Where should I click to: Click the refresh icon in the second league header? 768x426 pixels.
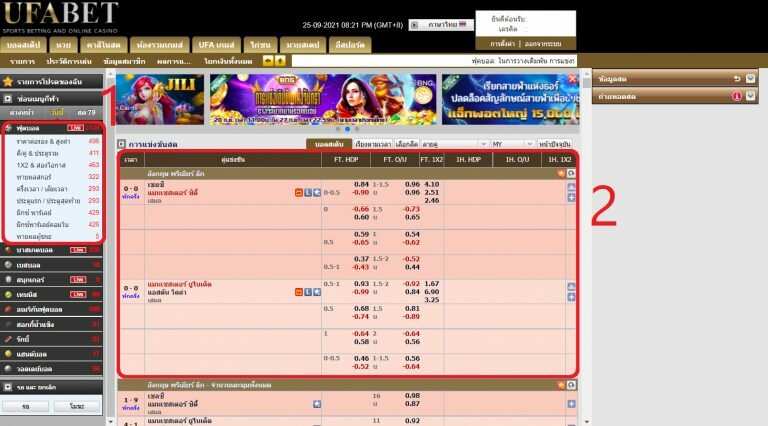pos(571,385)
